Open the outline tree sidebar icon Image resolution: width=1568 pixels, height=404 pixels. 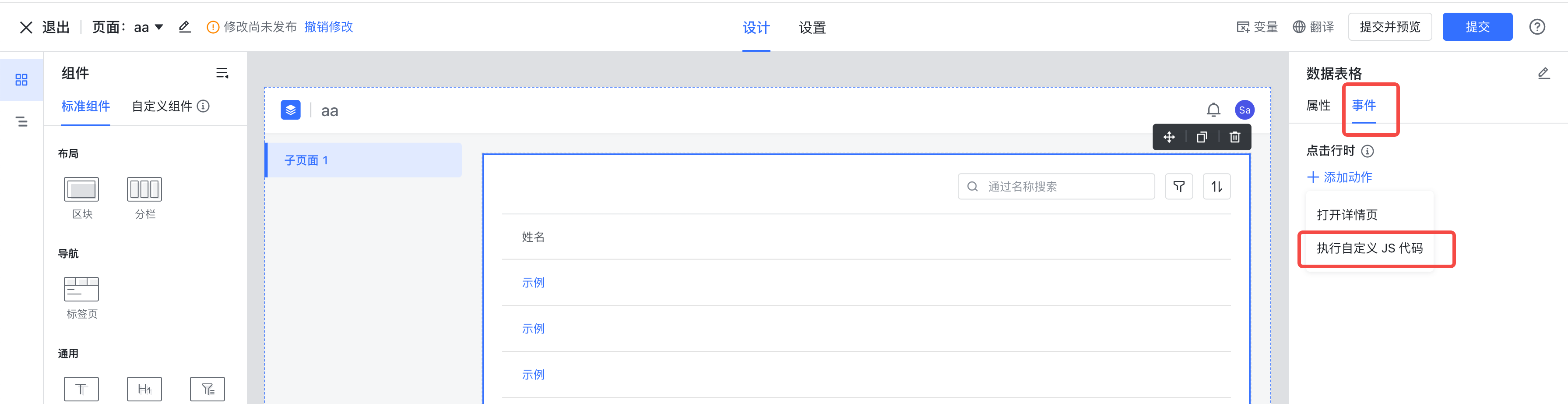click(22, 122)
